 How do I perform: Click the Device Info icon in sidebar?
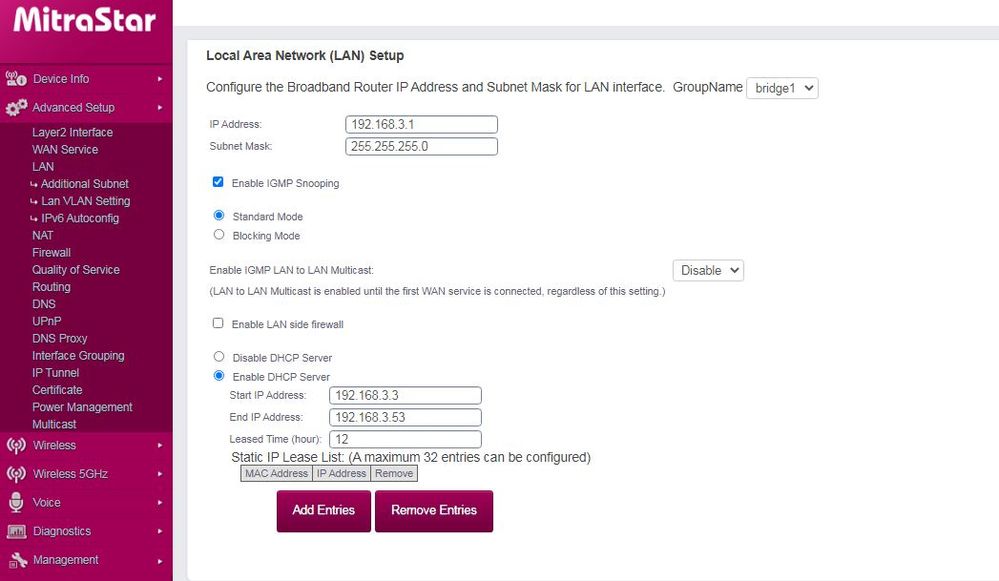pyautogui.click(x=16, y=78)
